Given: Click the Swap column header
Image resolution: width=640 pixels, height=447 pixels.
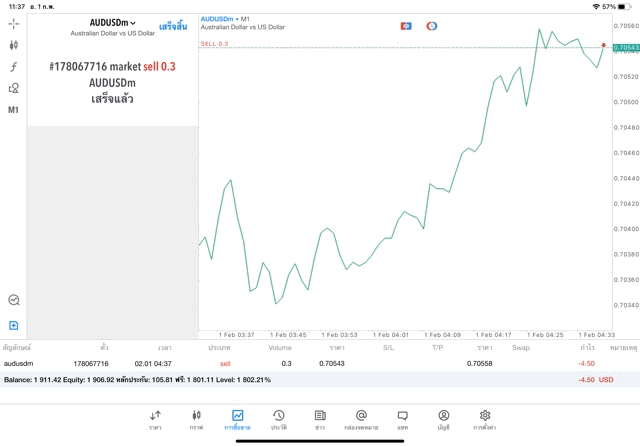Looking at the screenshot, I should (521, 348).
